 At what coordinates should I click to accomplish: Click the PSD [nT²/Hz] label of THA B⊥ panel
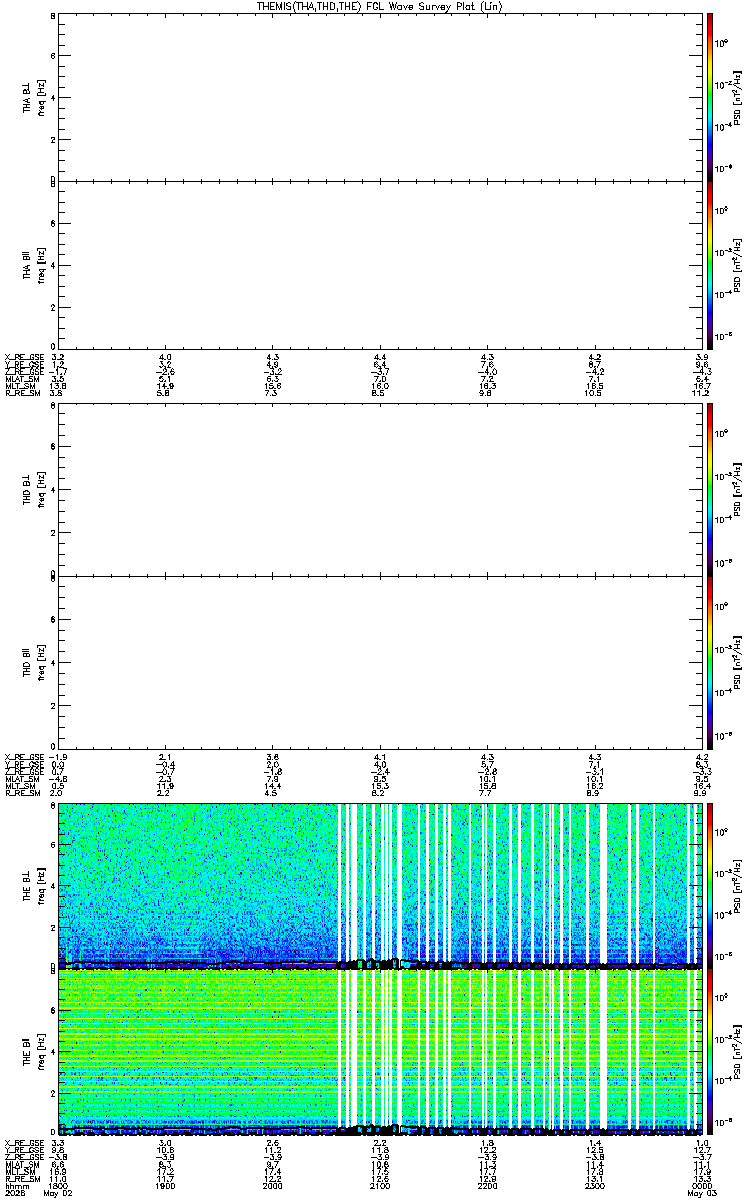[737, 97]
